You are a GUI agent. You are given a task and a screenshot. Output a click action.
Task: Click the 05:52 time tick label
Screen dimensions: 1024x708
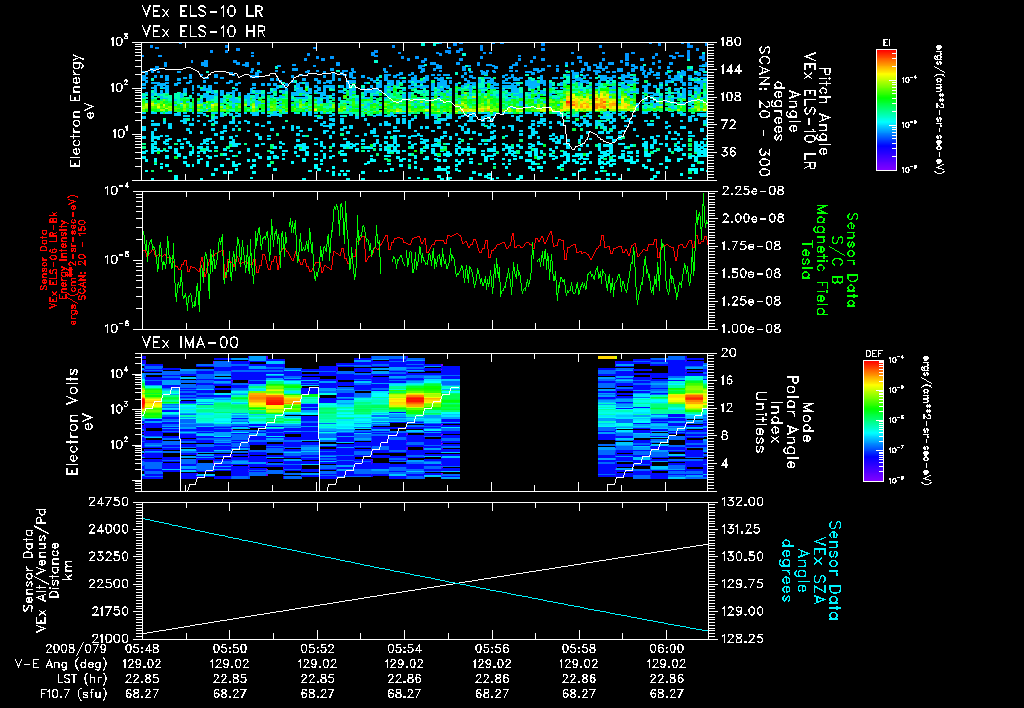(x=317, y=649)
